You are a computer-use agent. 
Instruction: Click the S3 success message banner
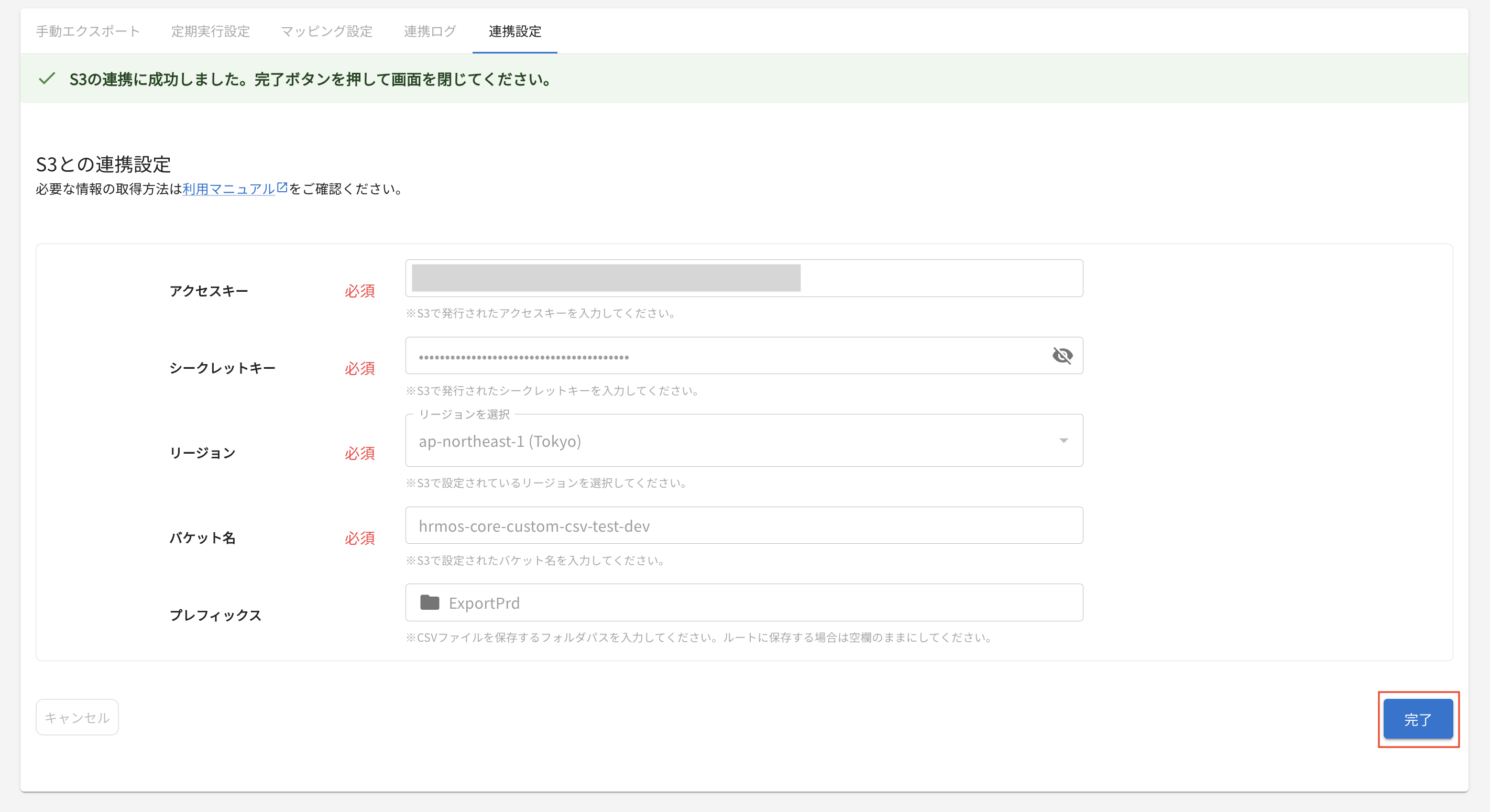744,79
